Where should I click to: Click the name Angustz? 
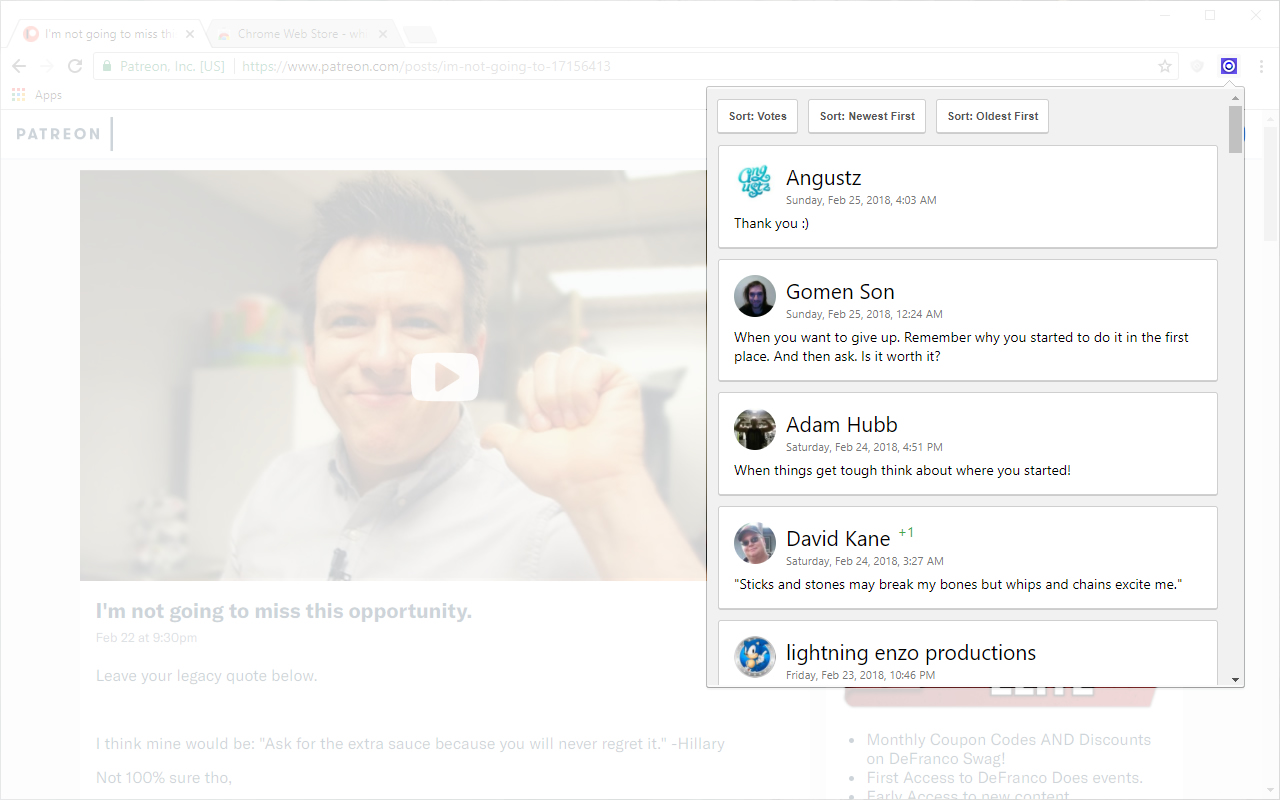823,178
